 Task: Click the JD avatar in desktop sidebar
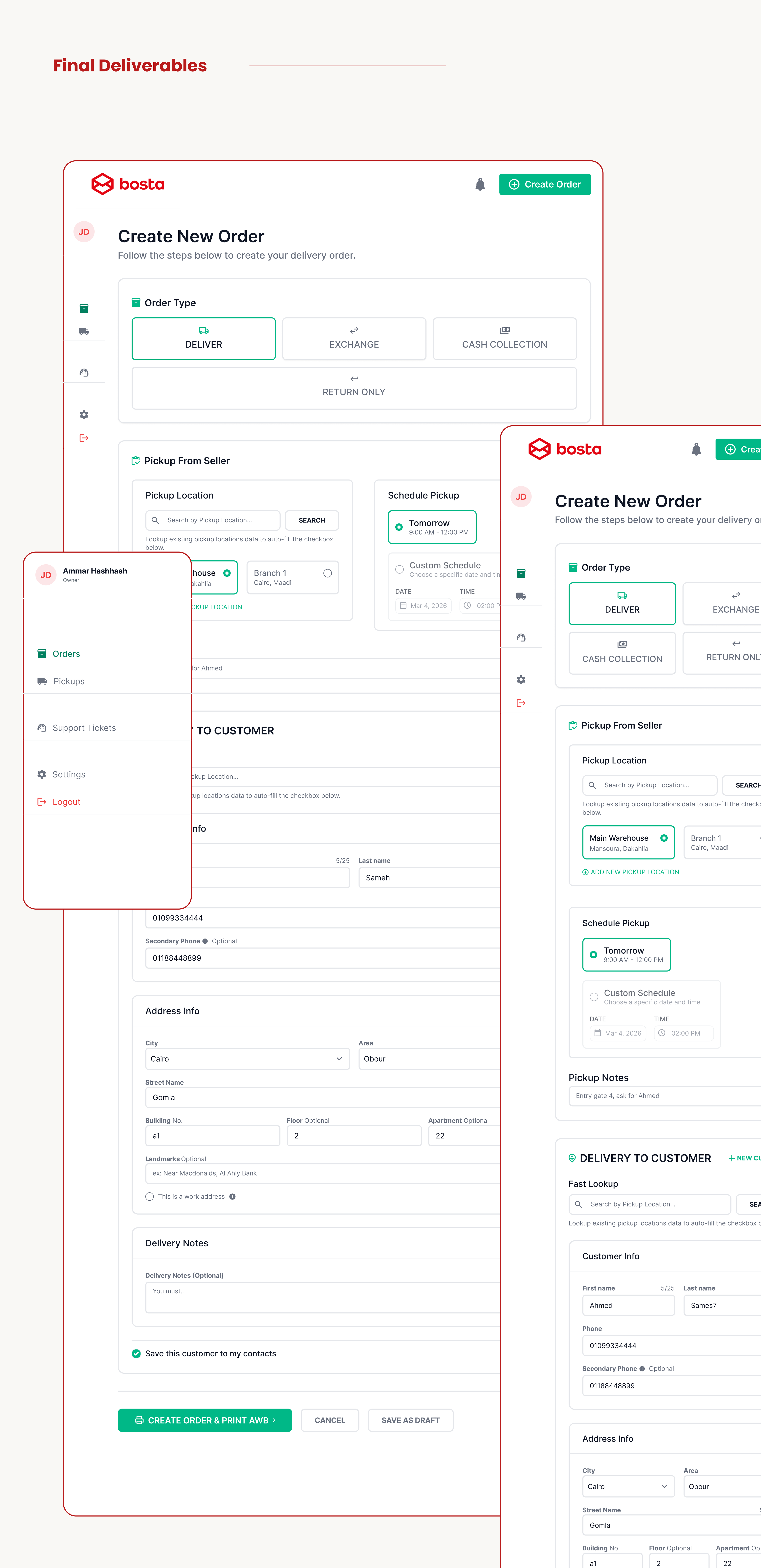tap(84, 232)
